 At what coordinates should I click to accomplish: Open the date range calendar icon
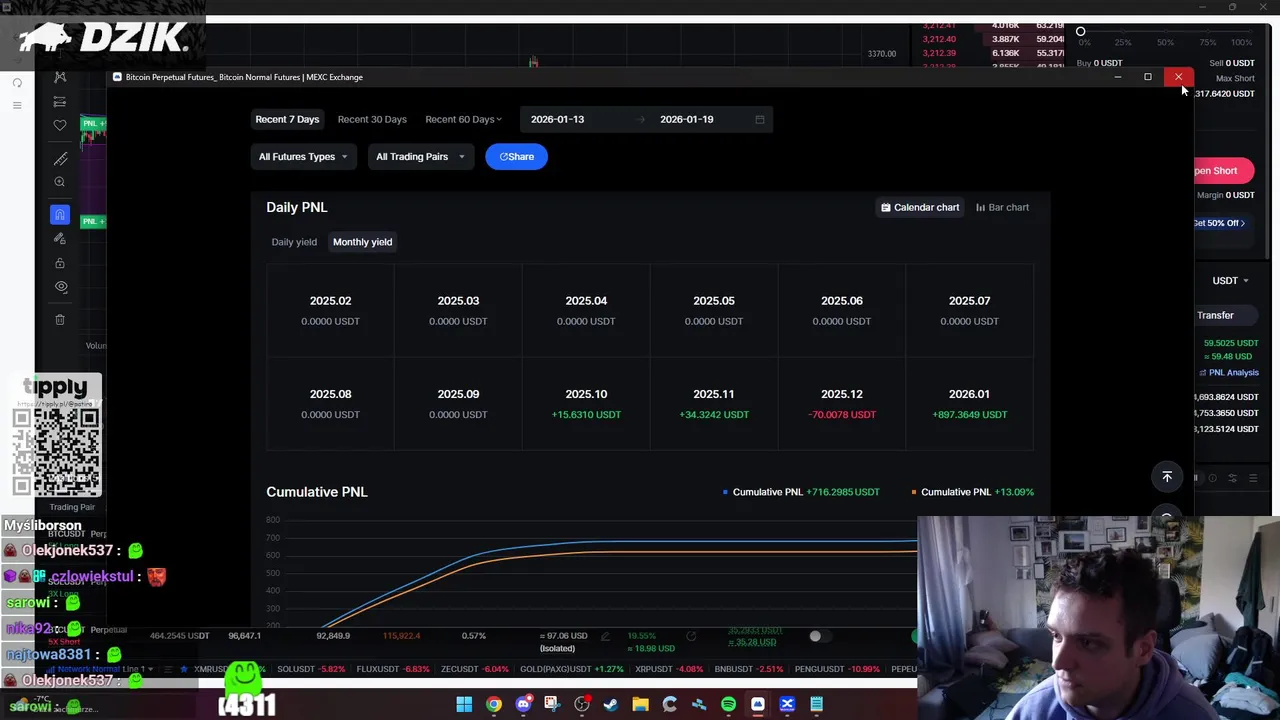(760, 120)
